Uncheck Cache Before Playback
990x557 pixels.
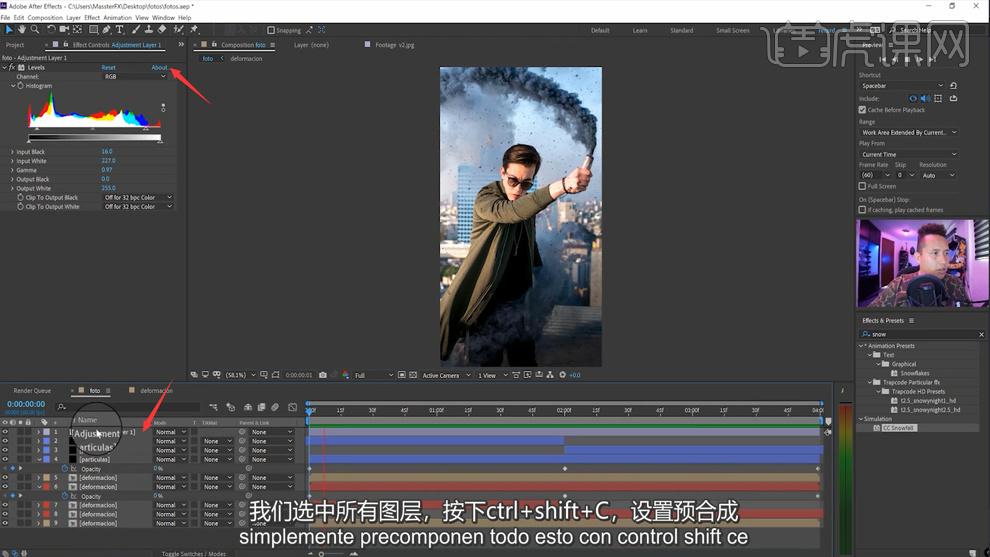(863, 110)
